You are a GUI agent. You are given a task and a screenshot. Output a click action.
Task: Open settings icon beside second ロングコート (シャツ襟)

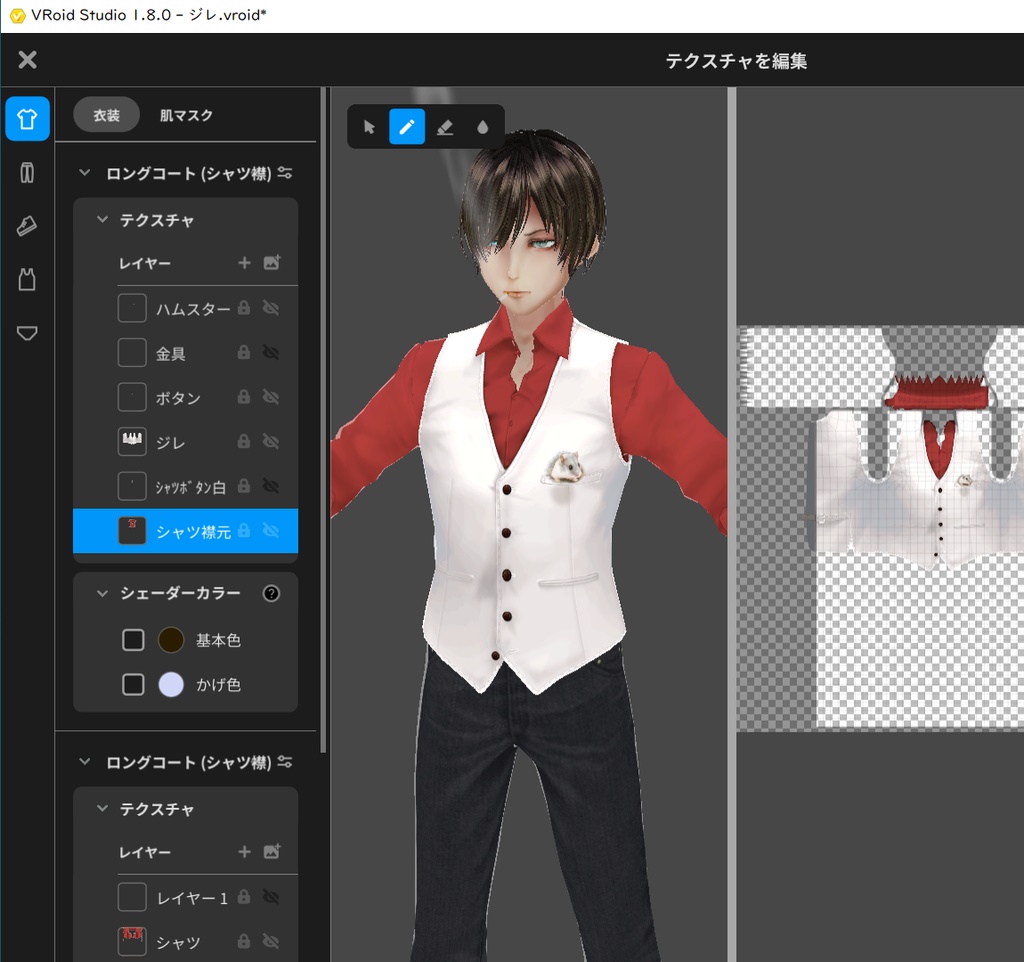(285, 762)
